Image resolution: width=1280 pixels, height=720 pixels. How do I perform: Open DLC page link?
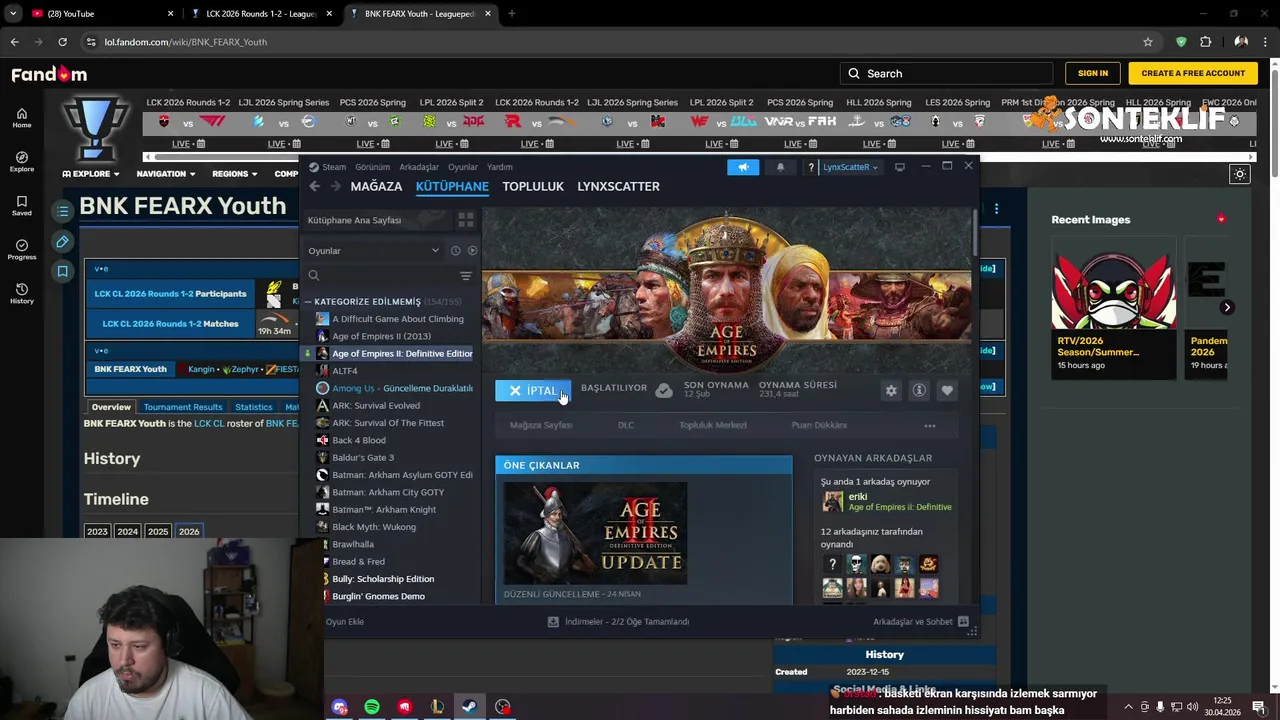click(626, 425)
